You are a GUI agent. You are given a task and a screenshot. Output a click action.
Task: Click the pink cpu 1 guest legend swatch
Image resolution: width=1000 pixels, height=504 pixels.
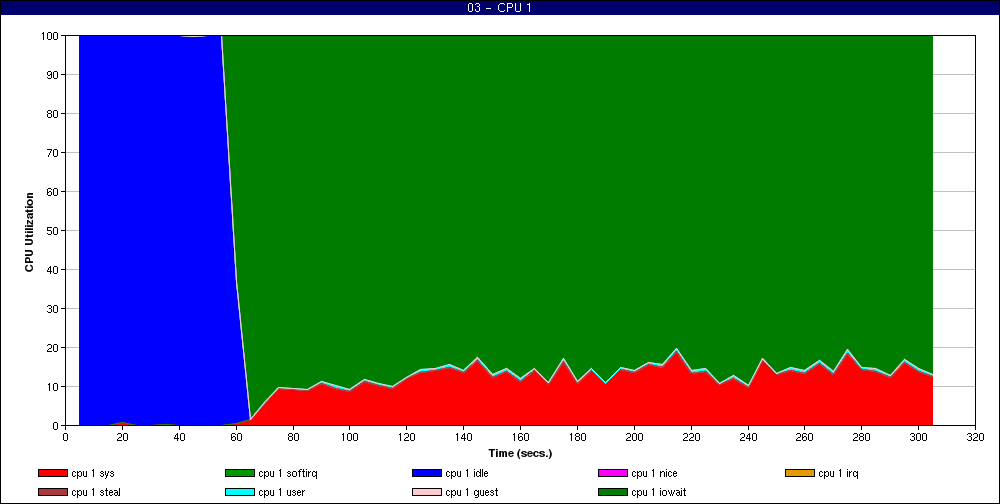click(427, 493)
